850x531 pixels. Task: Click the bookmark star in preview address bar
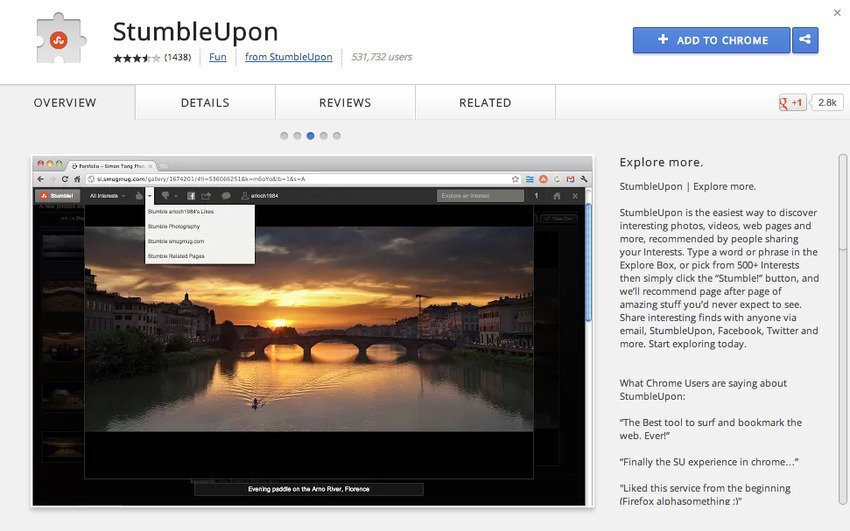tap(515, 179)
